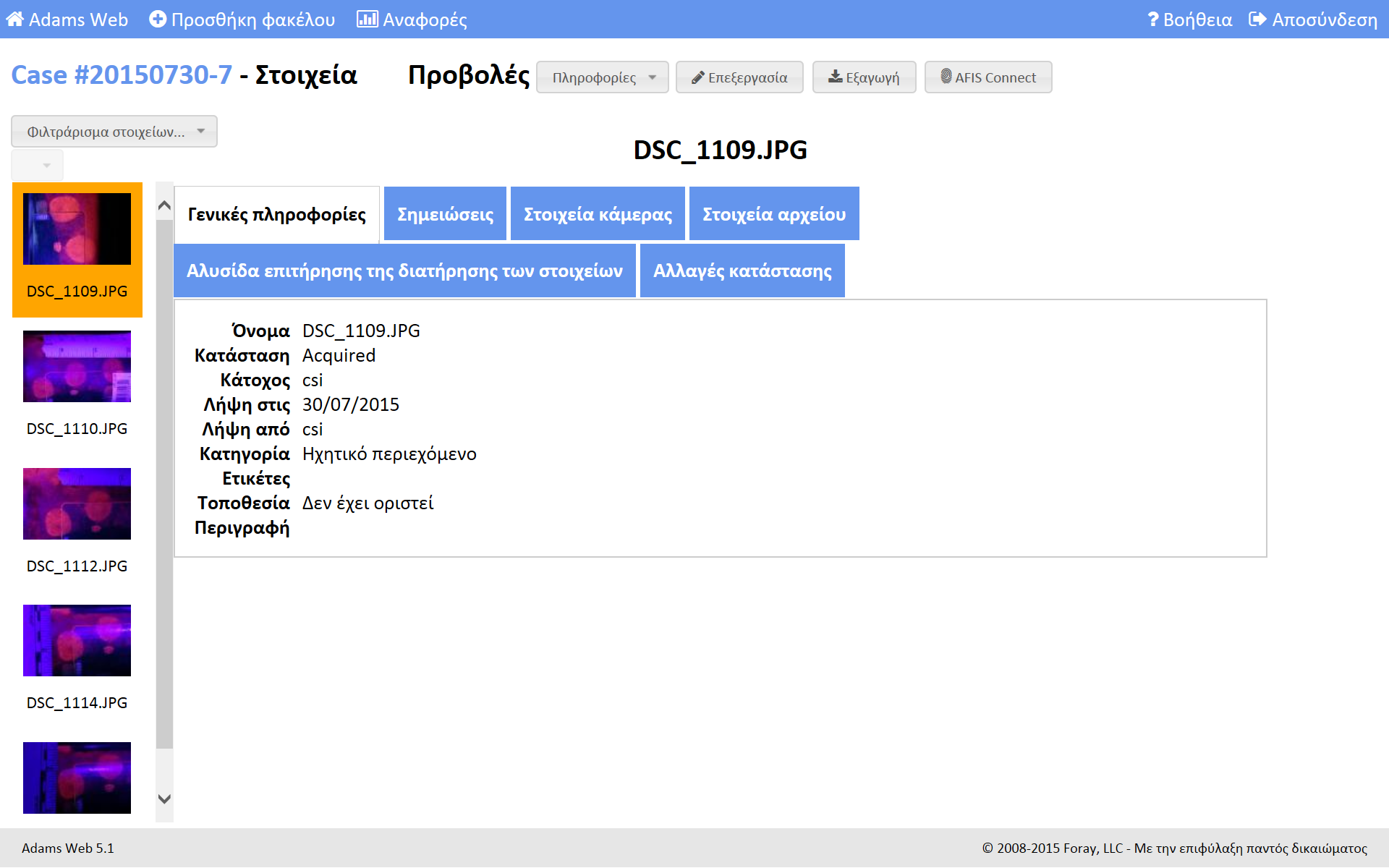This screenshot has height=868, width=1389.
Task: Open the Φιλτράρισμα στοιχείων dropdown
Action: [114, 132]
